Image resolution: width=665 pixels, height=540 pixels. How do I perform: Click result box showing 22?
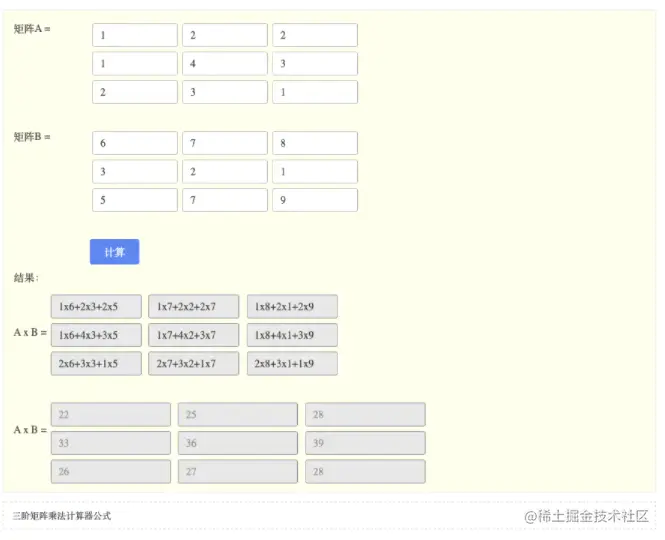tap(111, 414)
